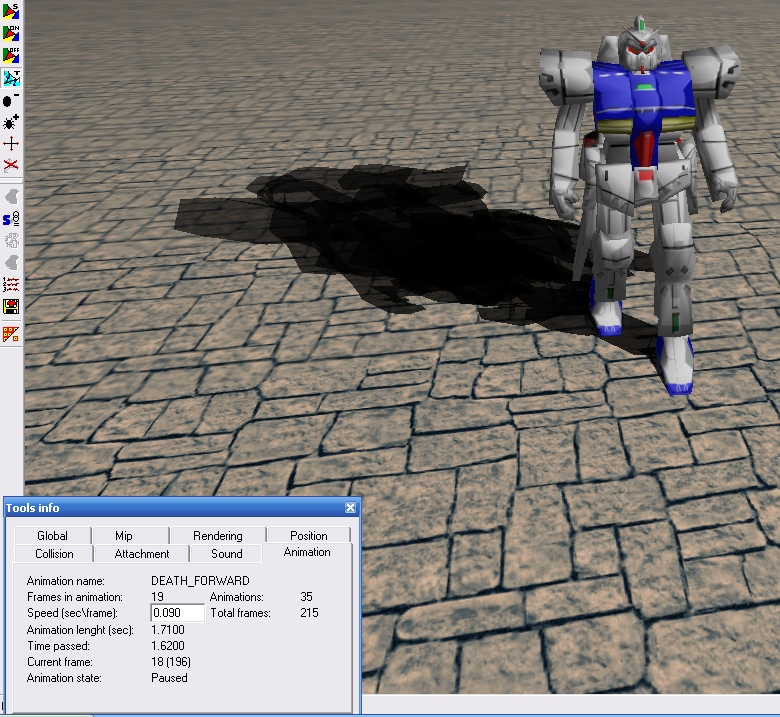Click the colored triangle icon labeled S
This screenshot has height=717, width=780.
click(11, 11)
